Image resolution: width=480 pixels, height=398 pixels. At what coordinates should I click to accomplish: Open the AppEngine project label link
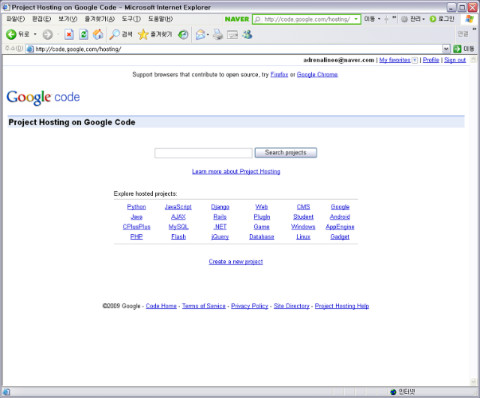pyautogui.click(x=340, y=227)
